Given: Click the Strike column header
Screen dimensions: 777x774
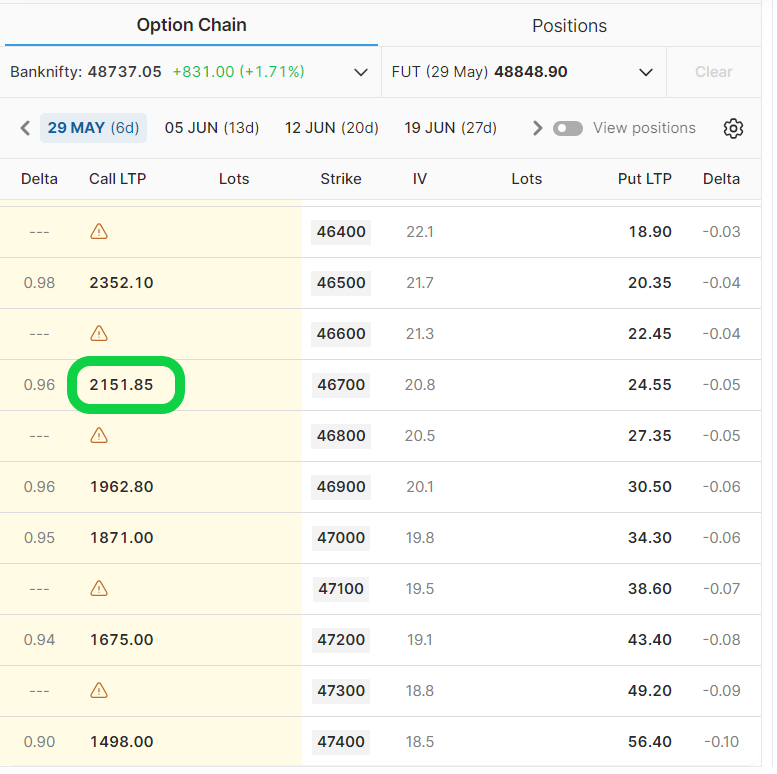Looking at the screenshot, I should click(x=341, y=179).
